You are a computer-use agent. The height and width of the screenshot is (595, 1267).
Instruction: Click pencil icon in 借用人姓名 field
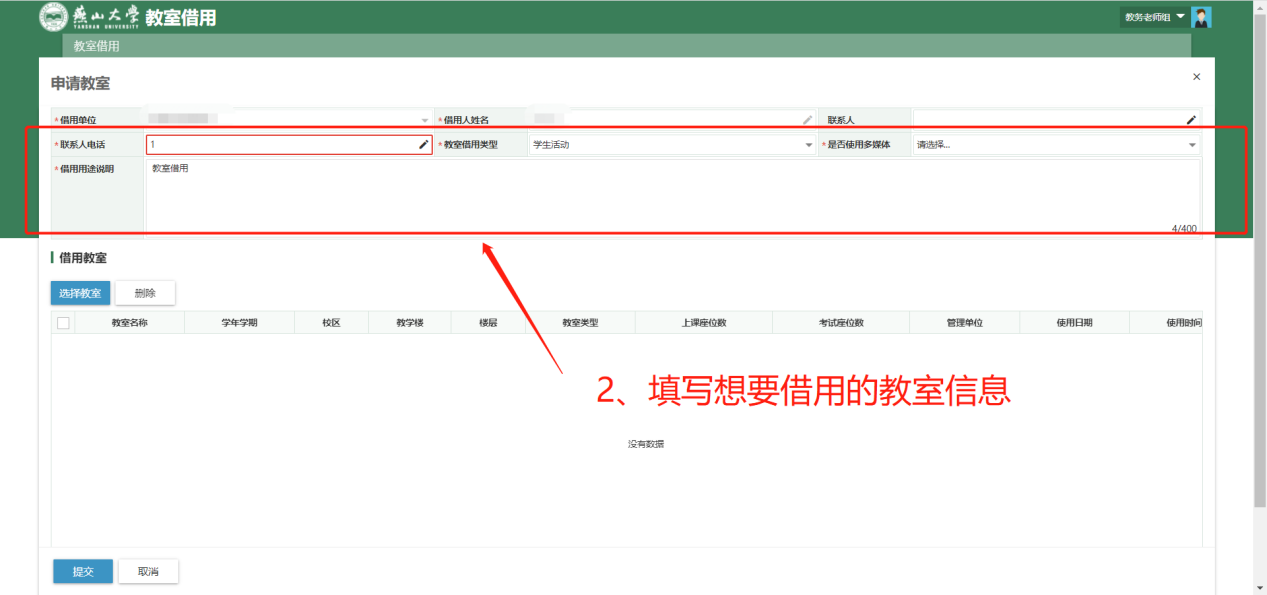click(808, 120)
